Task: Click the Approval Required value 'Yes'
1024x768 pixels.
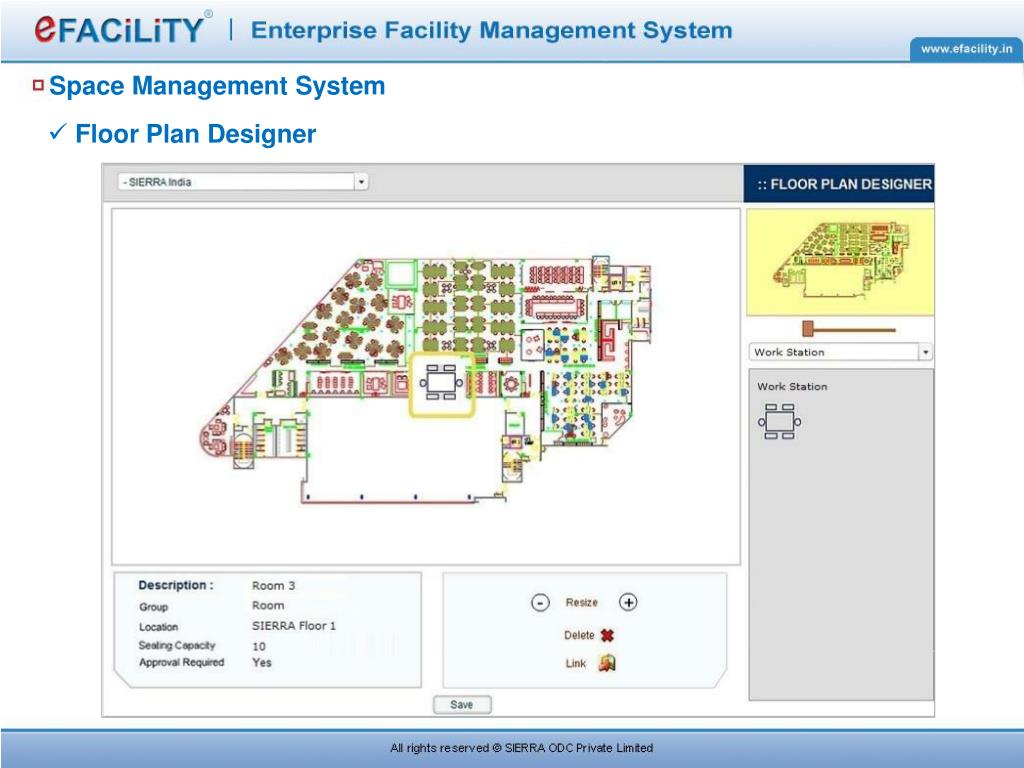Action: (261, 662)
